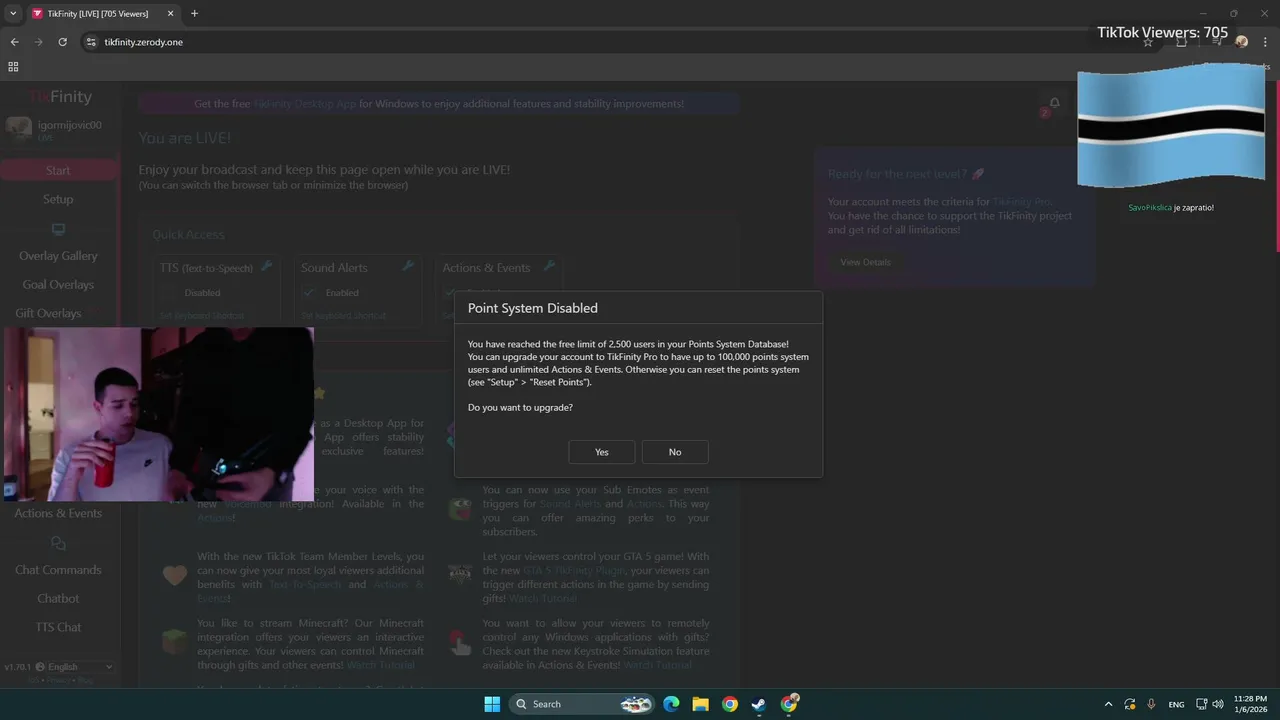Open the Chrome apps grid icon
The height and width of the screenshot is (720, 1280).
pos(13,67)
